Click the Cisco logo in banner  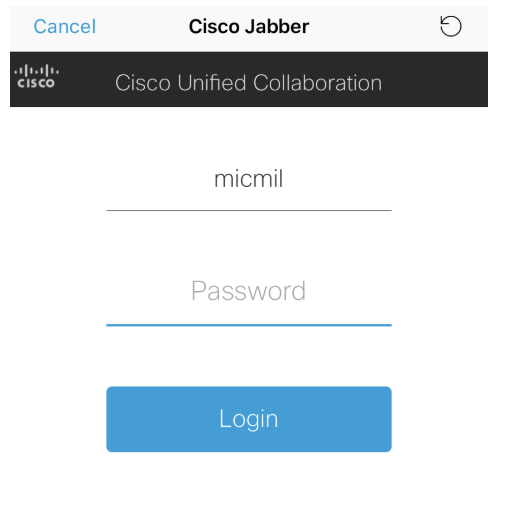37,76
